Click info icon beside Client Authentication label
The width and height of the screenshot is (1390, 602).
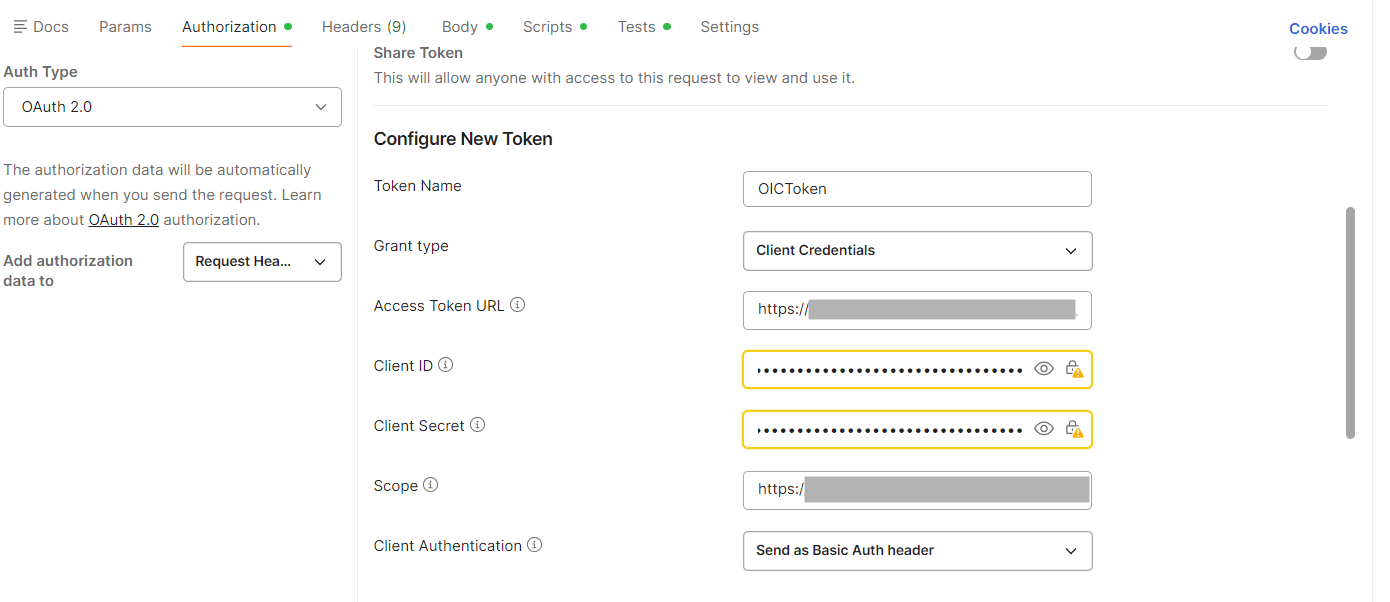[535, 546]
